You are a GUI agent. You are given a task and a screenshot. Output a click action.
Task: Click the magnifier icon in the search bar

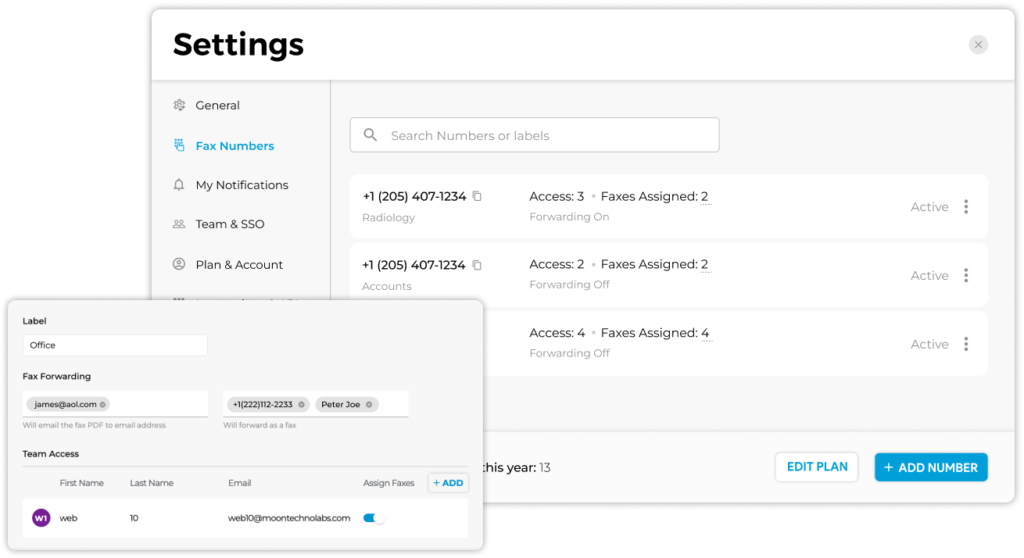pyautogui.click(x=370, y=135)
